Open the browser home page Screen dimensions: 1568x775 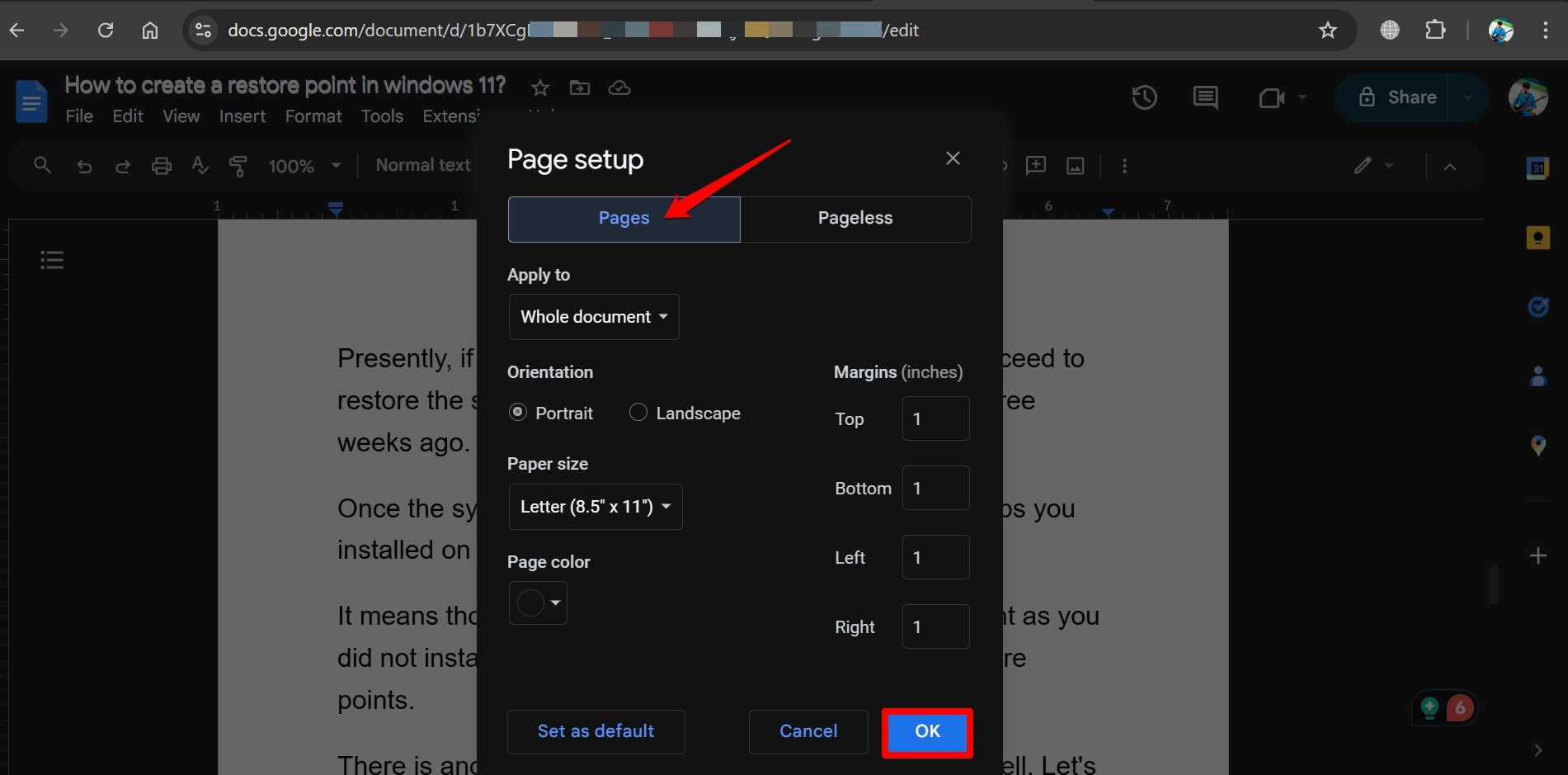click(x=149, y=31)
